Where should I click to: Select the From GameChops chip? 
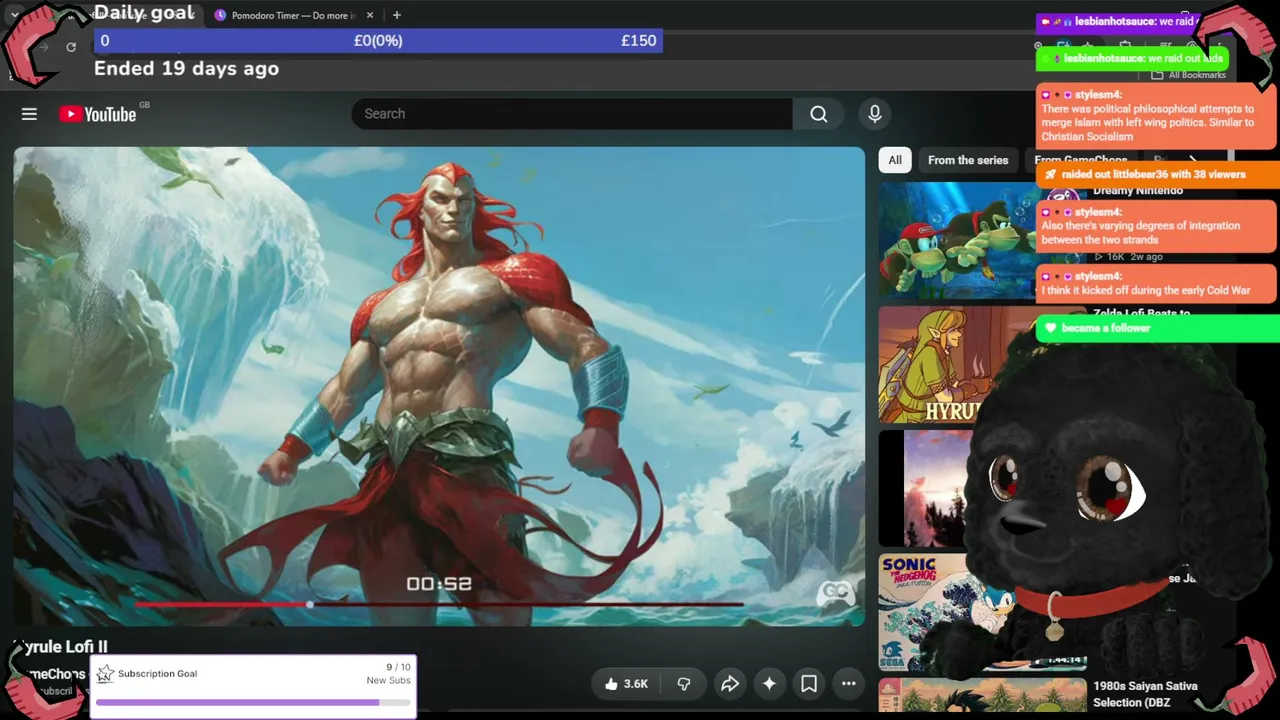pos(1081,160)
